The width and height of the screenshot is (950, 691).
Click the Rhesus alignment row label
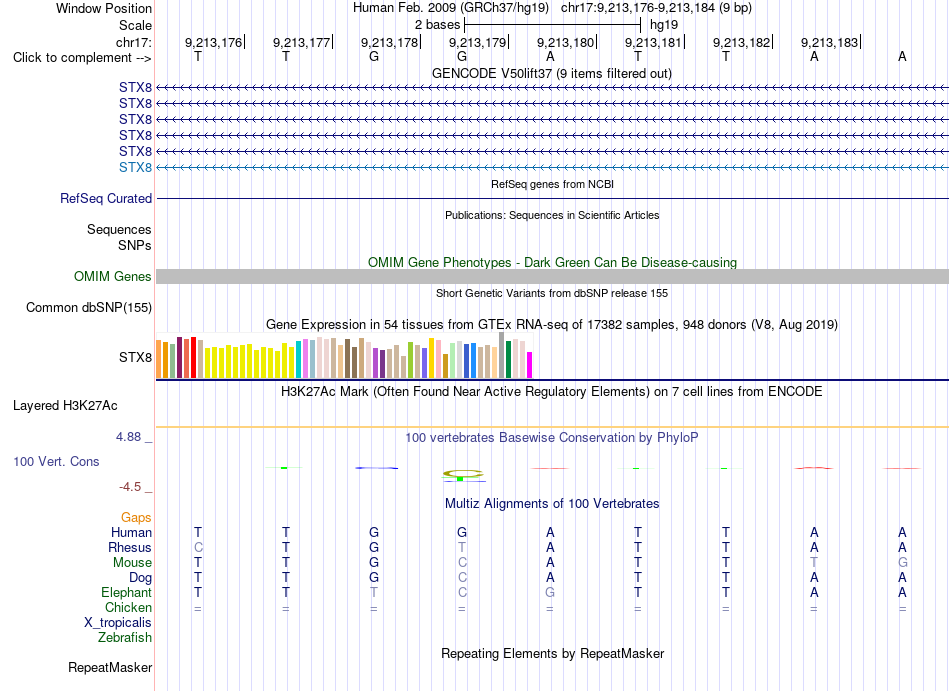pos(130,547)
